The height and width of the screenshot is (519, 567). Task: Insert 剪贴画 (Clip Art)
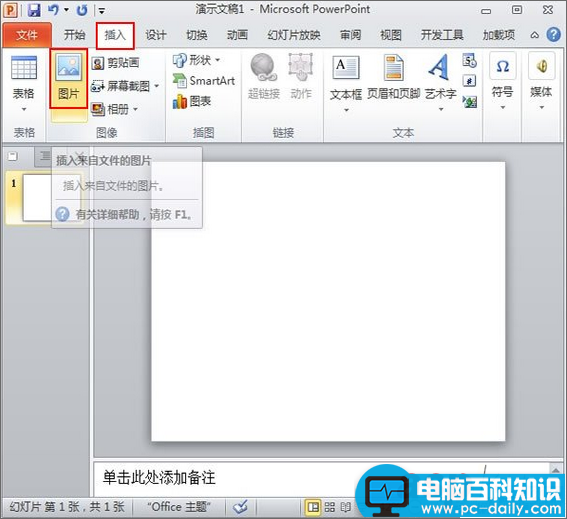pos(115,63)
